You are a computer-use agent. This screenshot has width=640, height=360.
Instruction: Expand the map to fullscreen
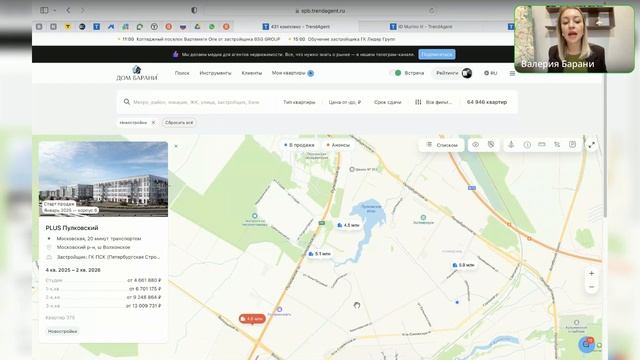point(591,145)
